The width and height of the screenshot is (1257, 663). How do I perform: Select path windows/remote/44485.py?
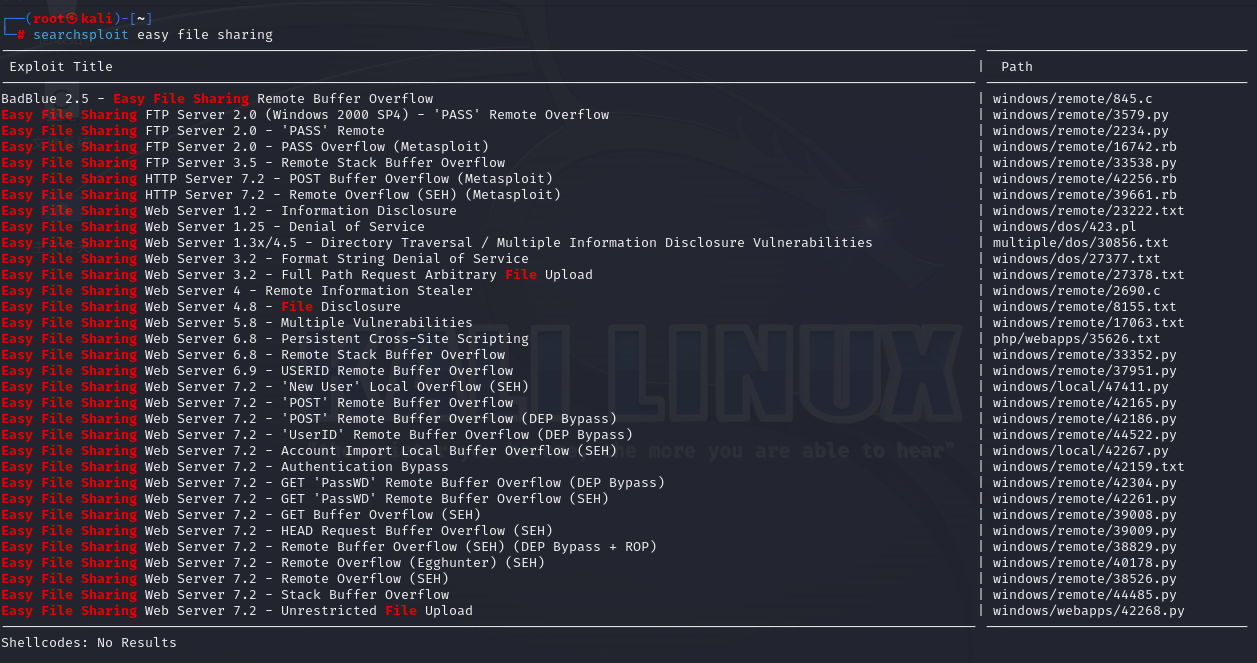(1085, 595)
